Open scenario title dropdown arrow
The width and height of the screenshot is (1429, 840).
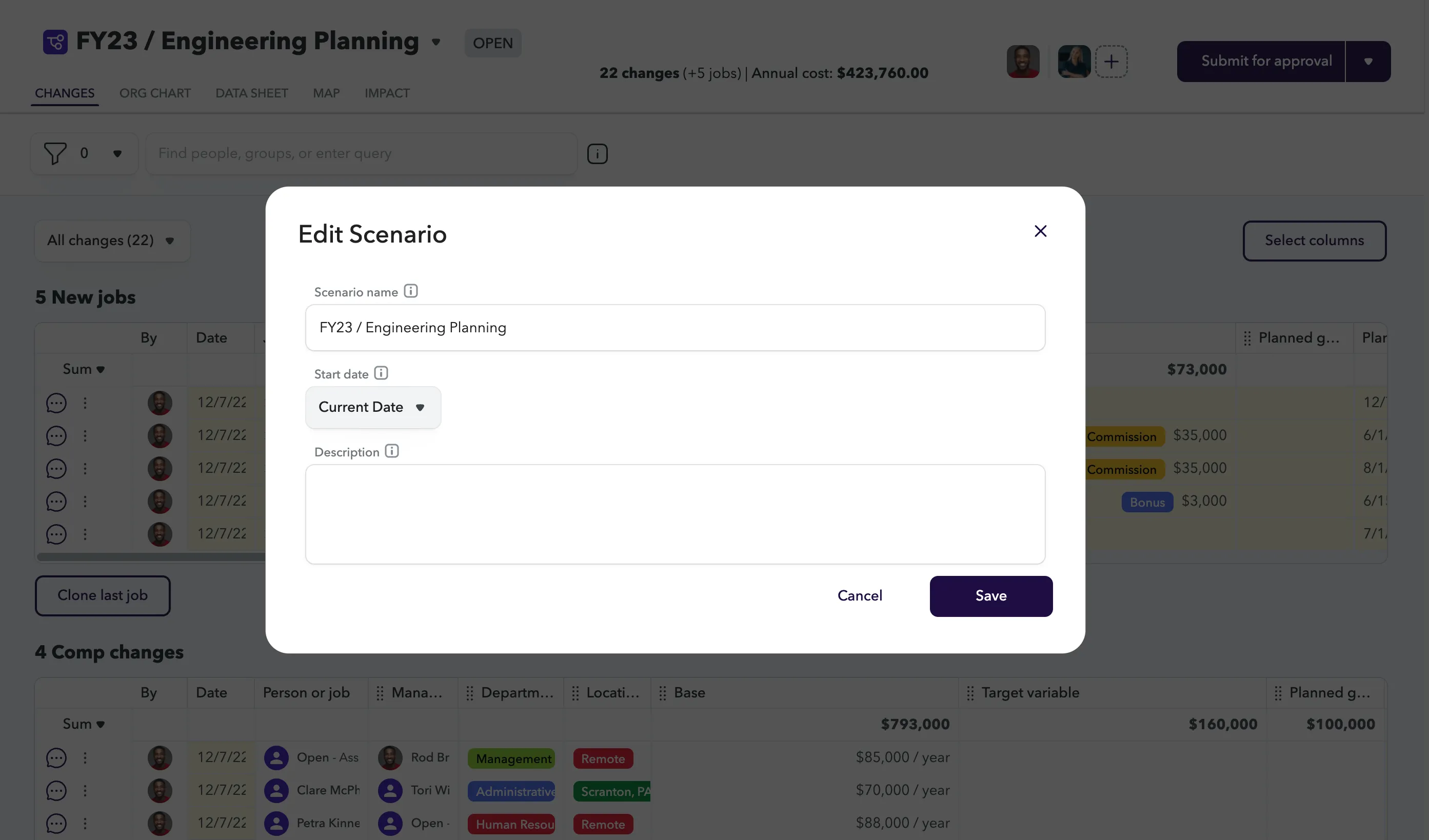(x=436, y=43)
